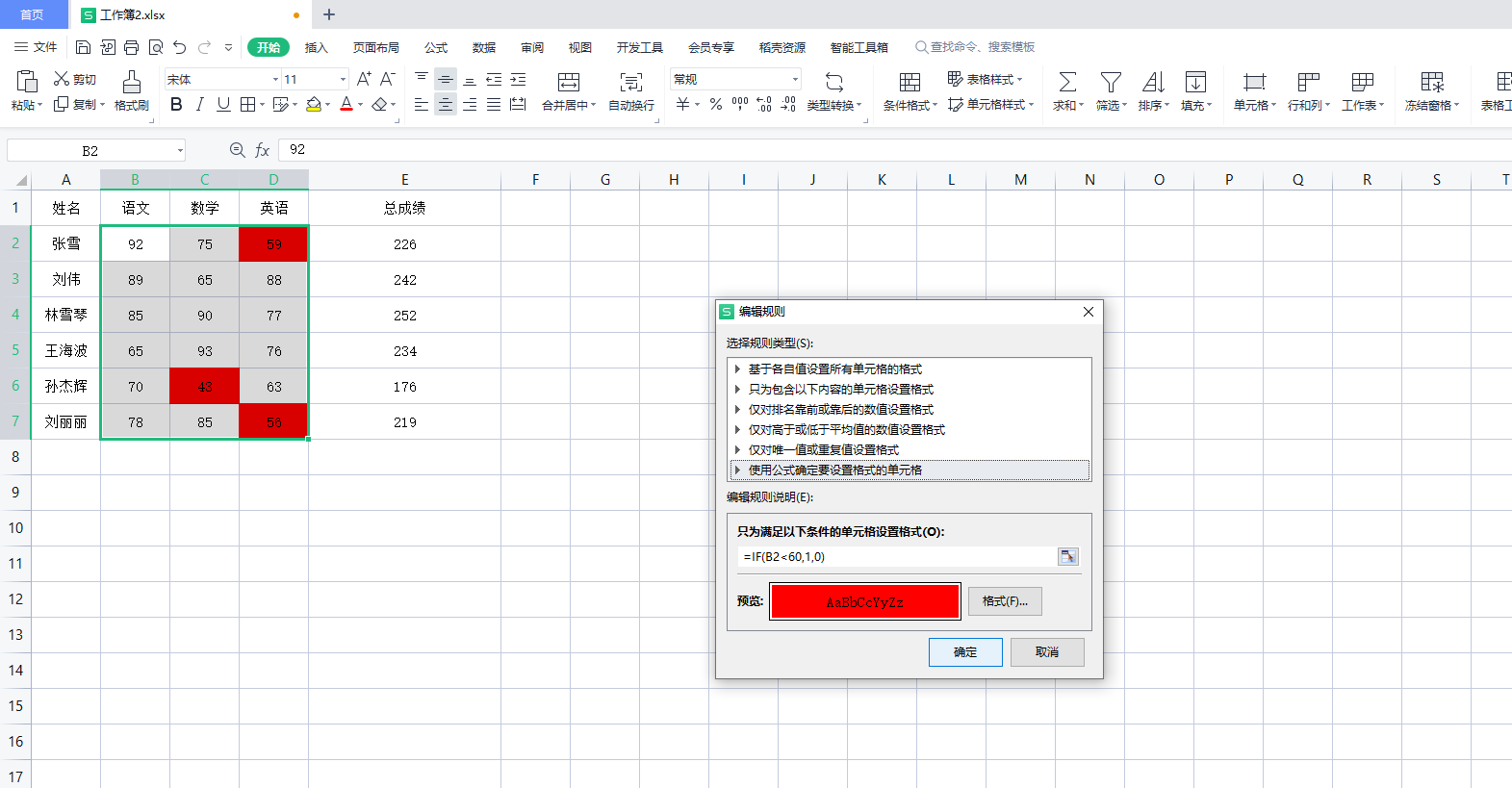1512x788 pixels.
Task: Click the AutoSum (求和) icon
Action: click(1067, 83)
